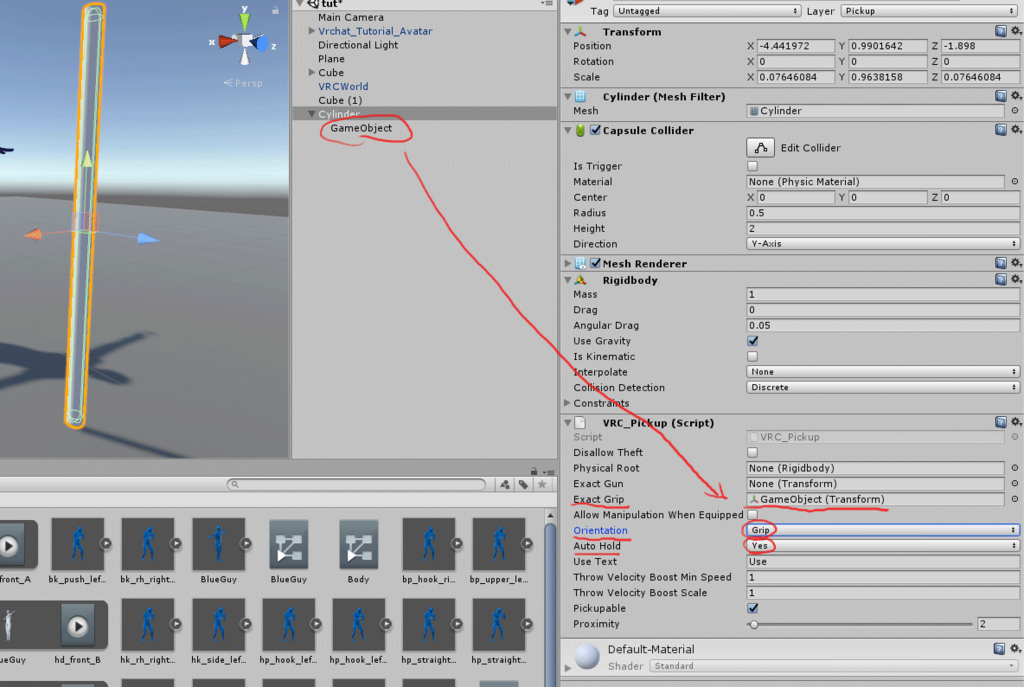1024x687 pixels.
Task: Click the blue Z axis cone on the scene gizmo
Action: click(x=261, y=44)
